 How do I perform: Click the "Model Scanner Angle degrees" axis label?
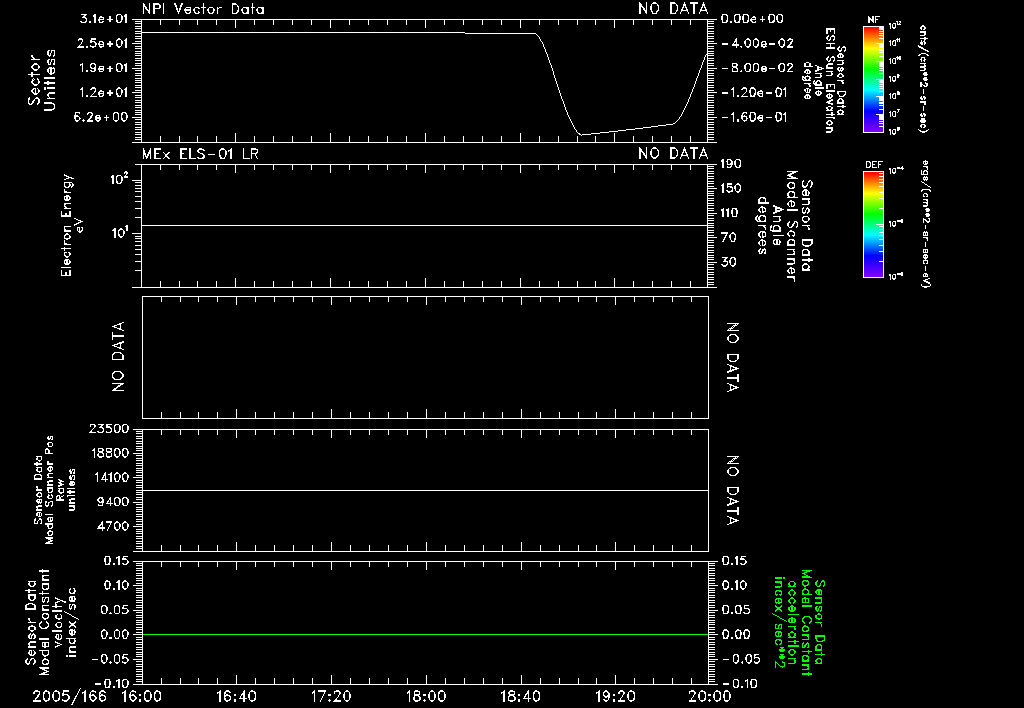tap(786, 226)
